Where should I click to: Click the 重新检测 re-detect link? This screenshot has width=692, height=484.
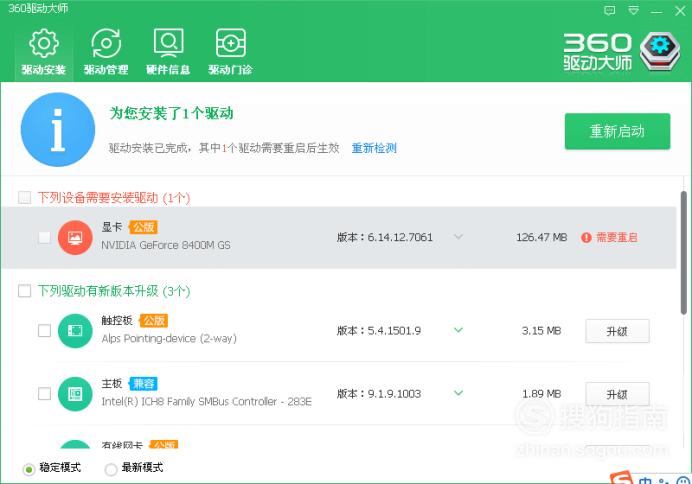click(x=374, y=148)
